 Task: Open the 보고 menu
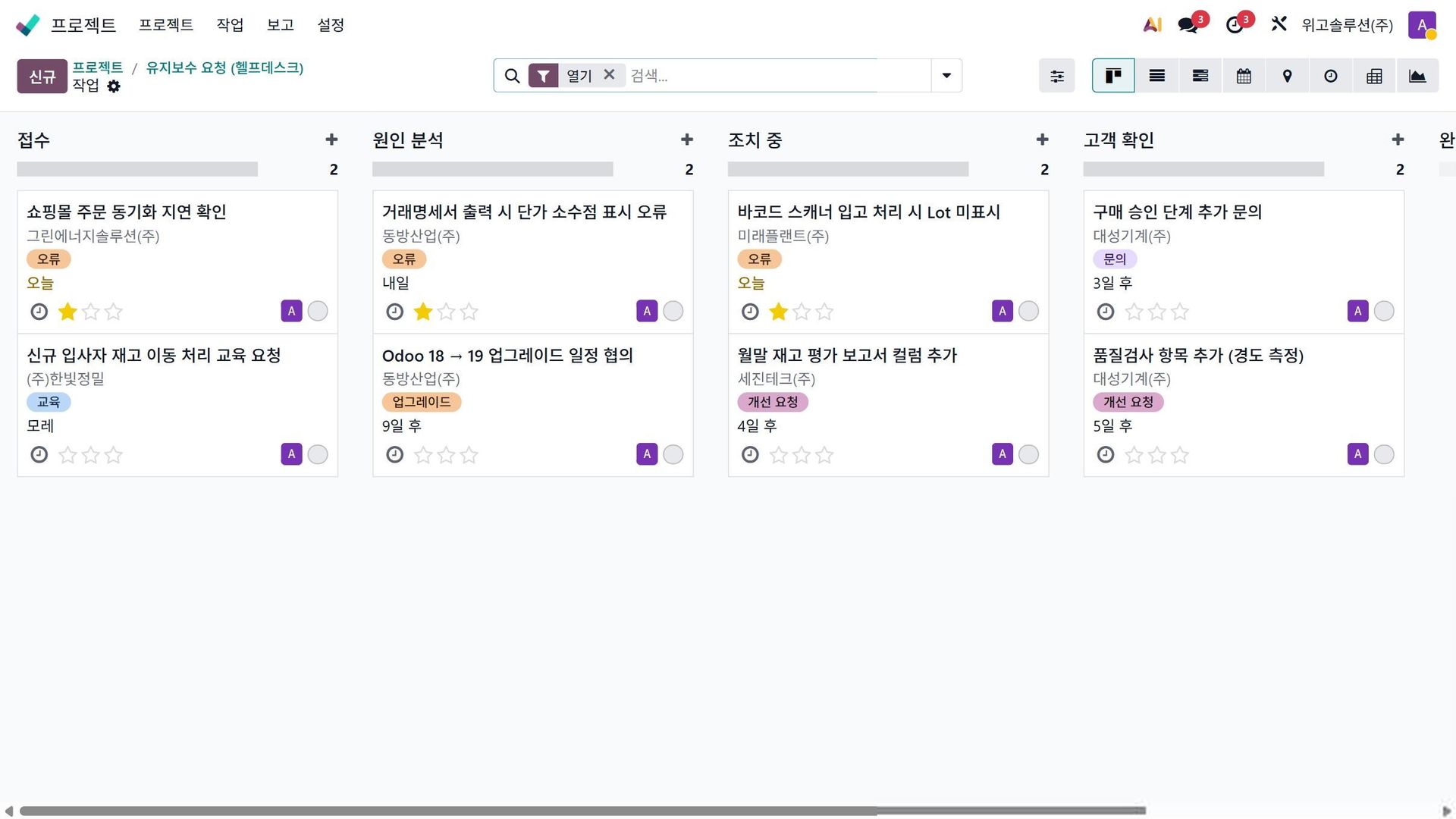[x=281, y=25]
